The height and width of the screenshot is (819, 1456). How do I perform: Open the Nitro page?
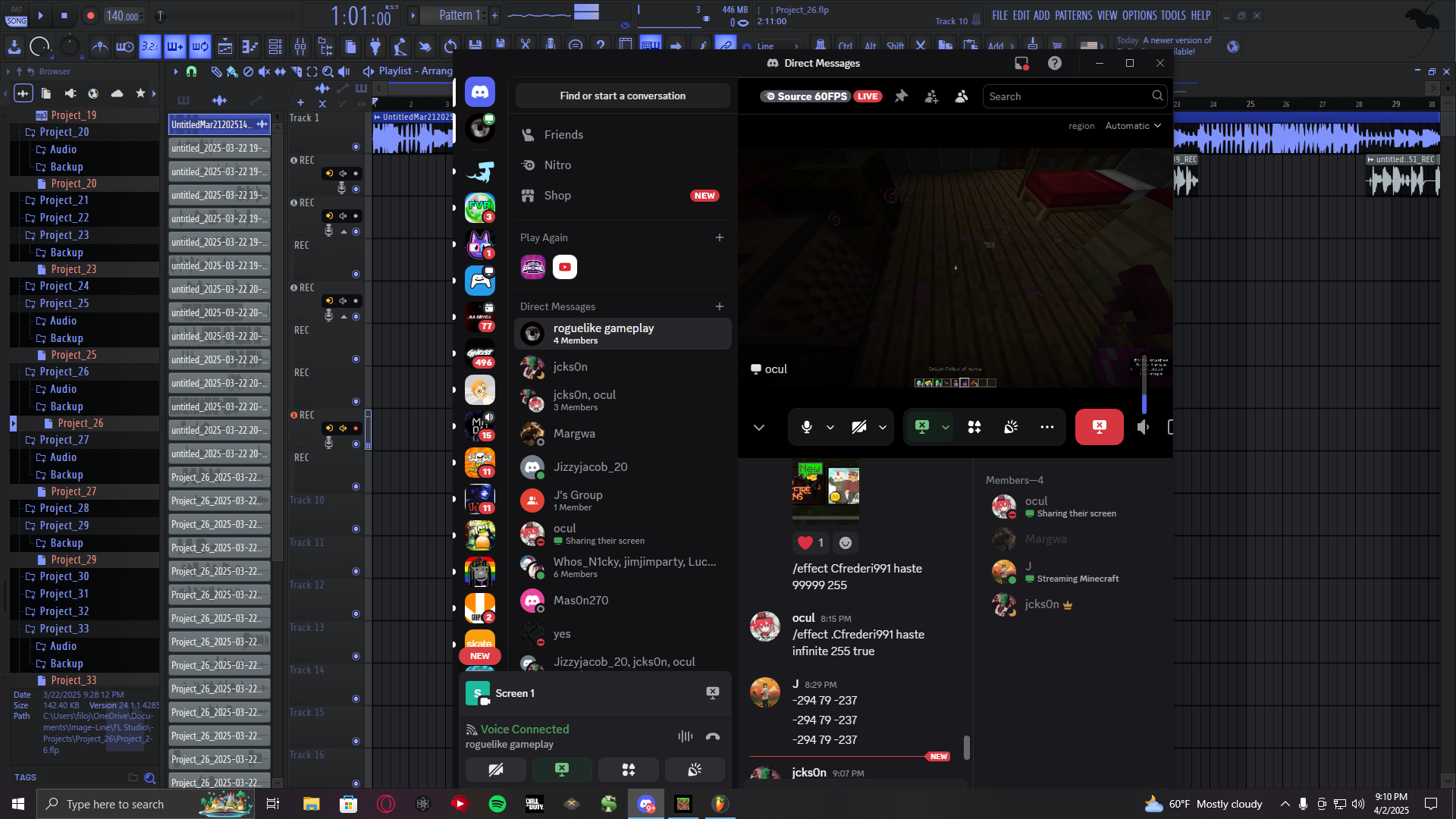click(x=557, y=165)
